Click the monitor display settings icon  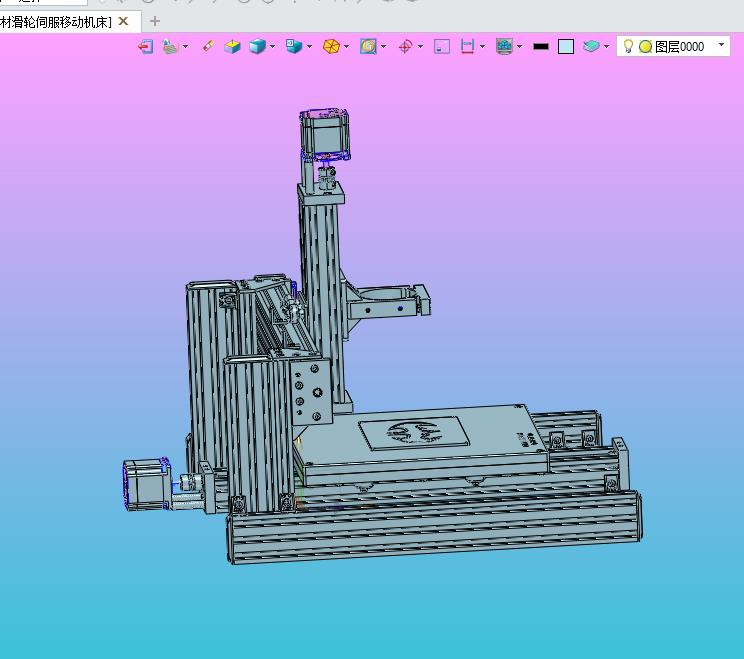pos(504,46)
